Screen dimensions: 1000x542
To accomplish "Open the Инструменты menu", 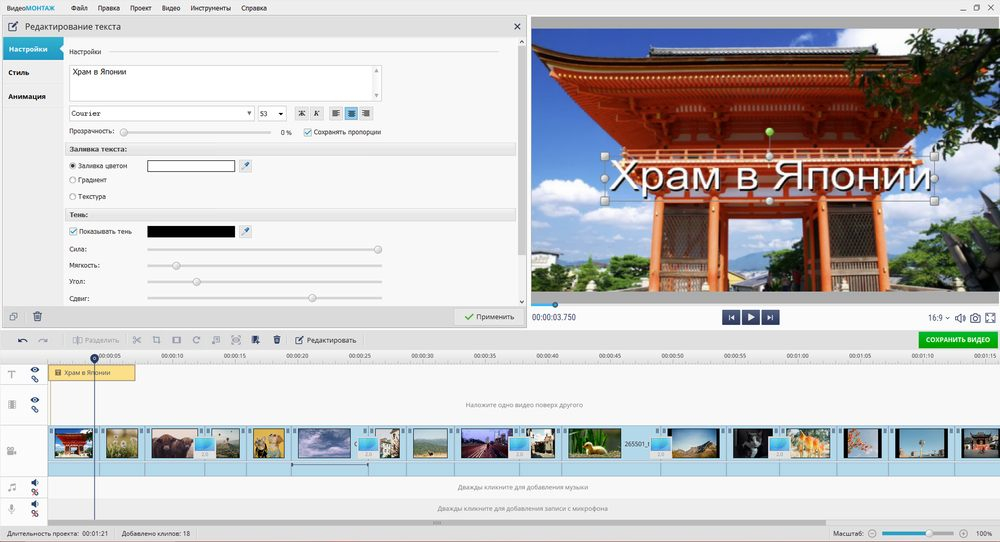I will pyautogui.click(x=210, y=8).
